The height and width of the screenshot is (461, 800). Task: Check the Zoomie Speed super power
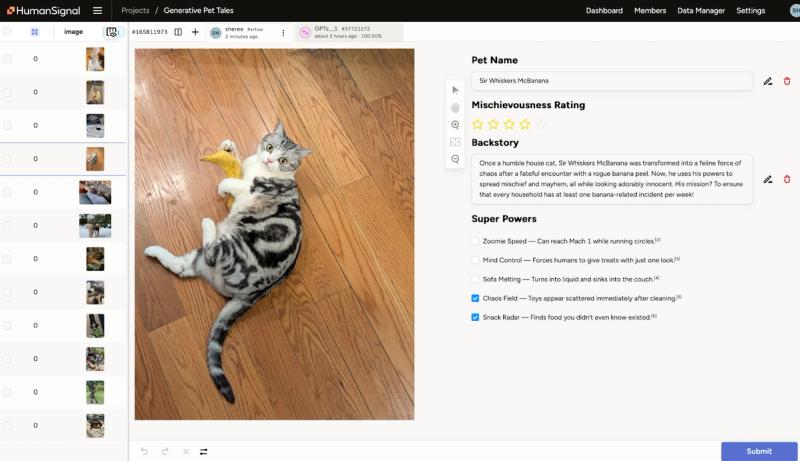pyautogui.click(x=475, y=241)
